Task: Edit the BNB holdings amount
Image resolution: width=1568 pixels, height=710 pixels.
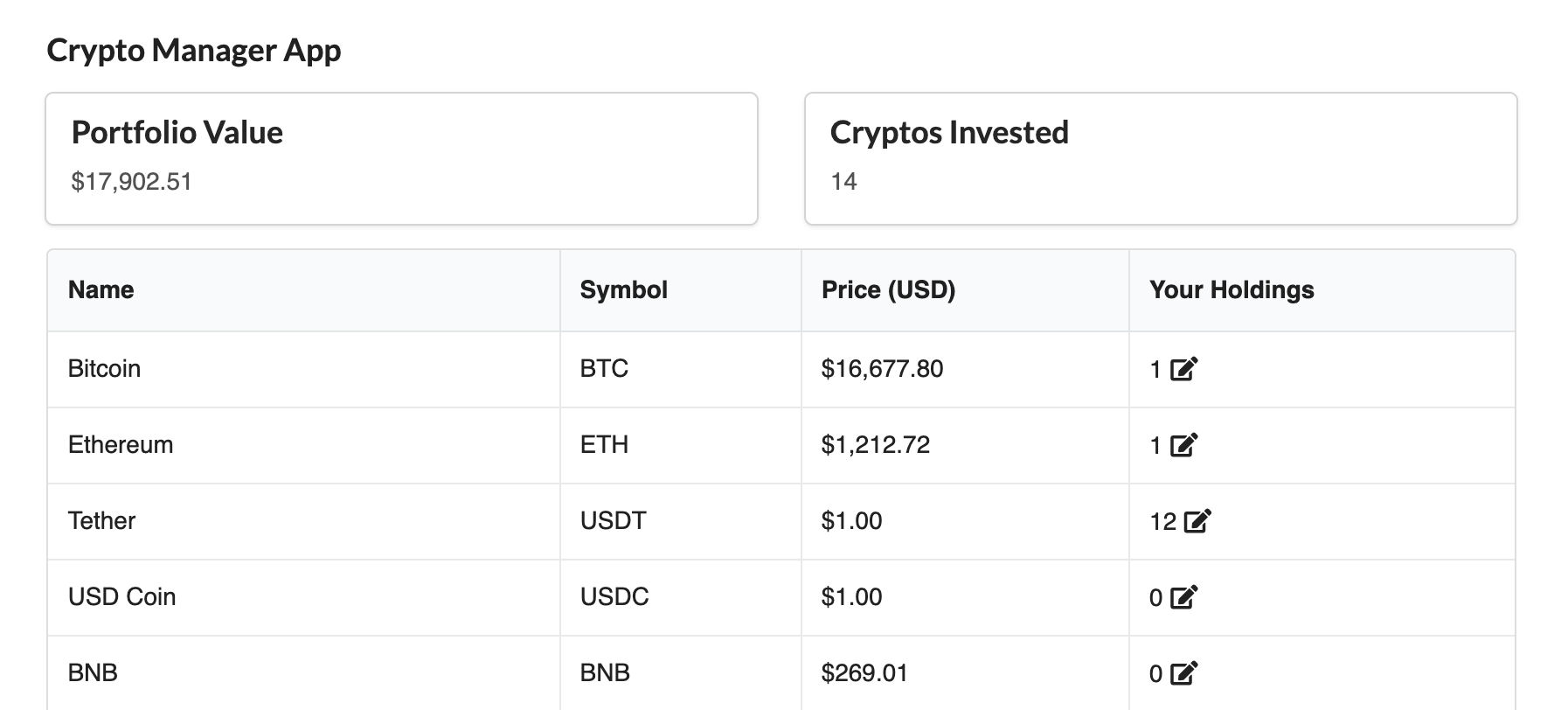Action: pos(1183,673)
